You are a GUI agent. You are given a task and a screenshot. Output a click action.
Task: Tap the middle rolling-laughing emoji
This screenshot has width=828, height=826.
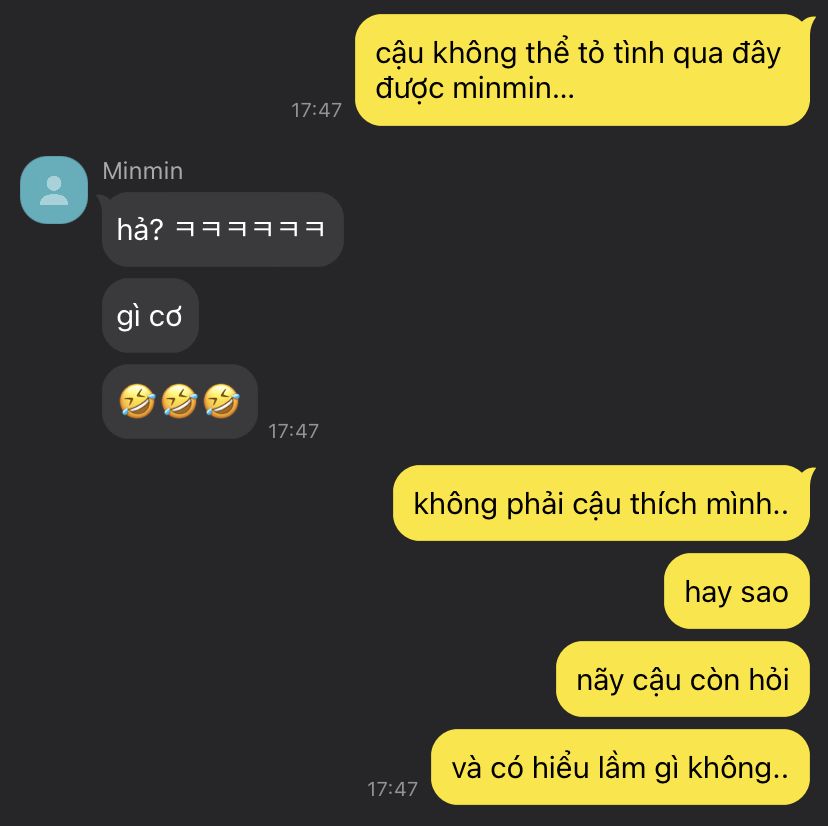pos(180,401)
